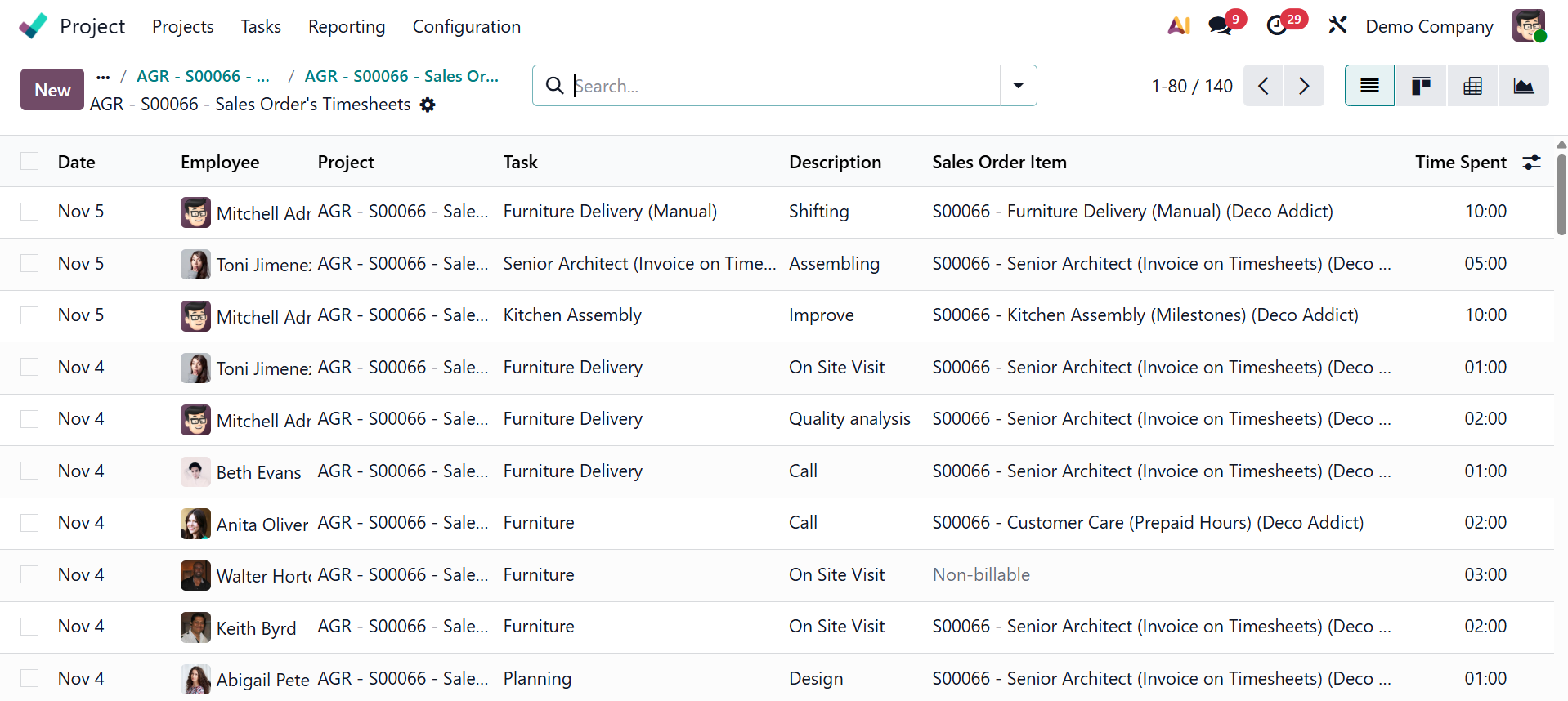Select all rows with header checkbox
The height and width of the screenshot is (701, 1568).
coord(29,162)
